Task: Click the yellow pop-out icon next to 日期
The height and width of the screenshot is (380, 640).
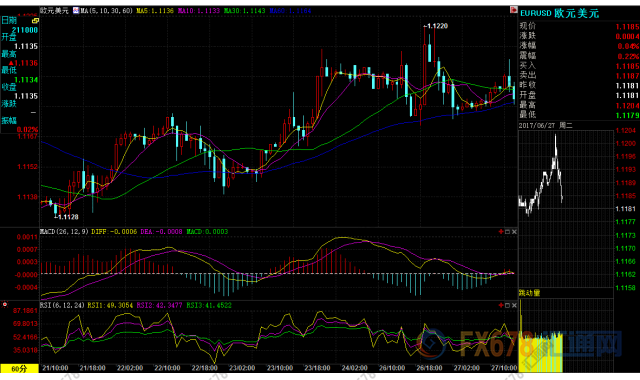Action: [35, 20]
